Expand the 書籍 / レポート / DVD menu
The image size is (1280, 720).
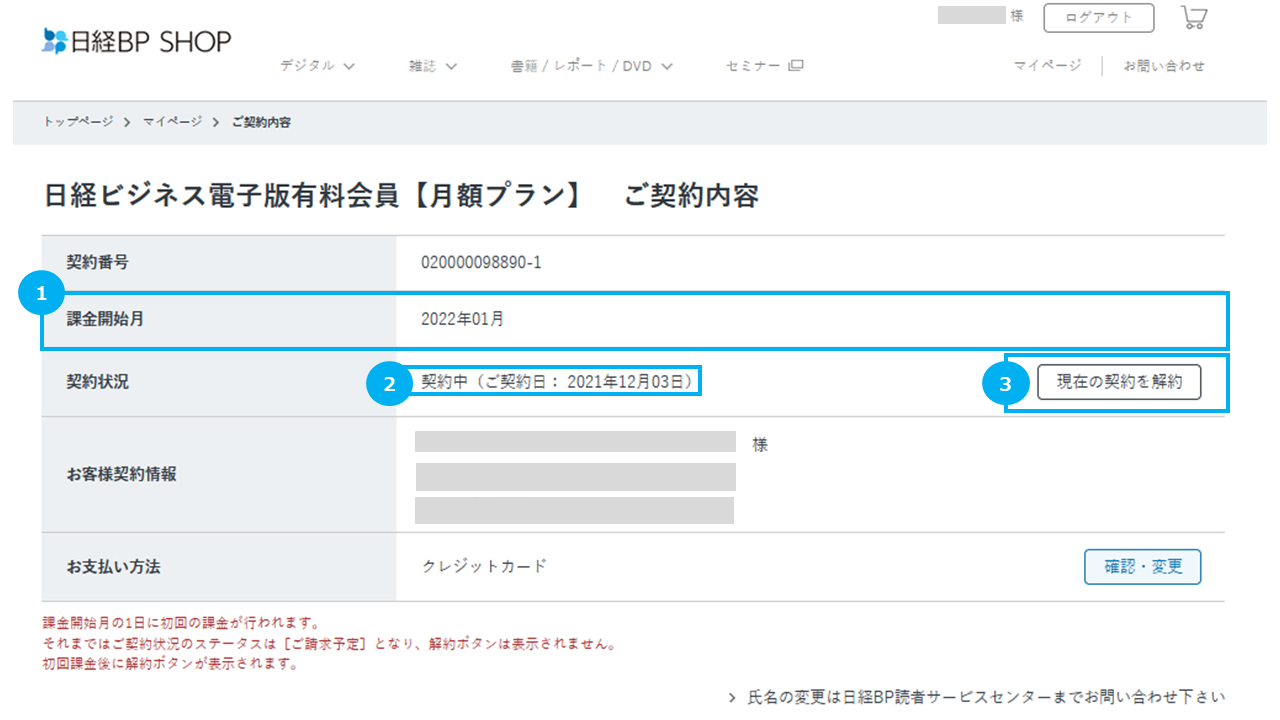click(x=591, y=66)
